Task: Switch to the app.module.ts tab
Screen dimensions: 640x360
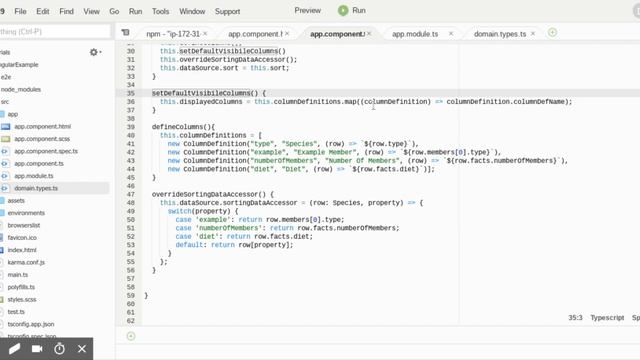Action: [415, 34]
